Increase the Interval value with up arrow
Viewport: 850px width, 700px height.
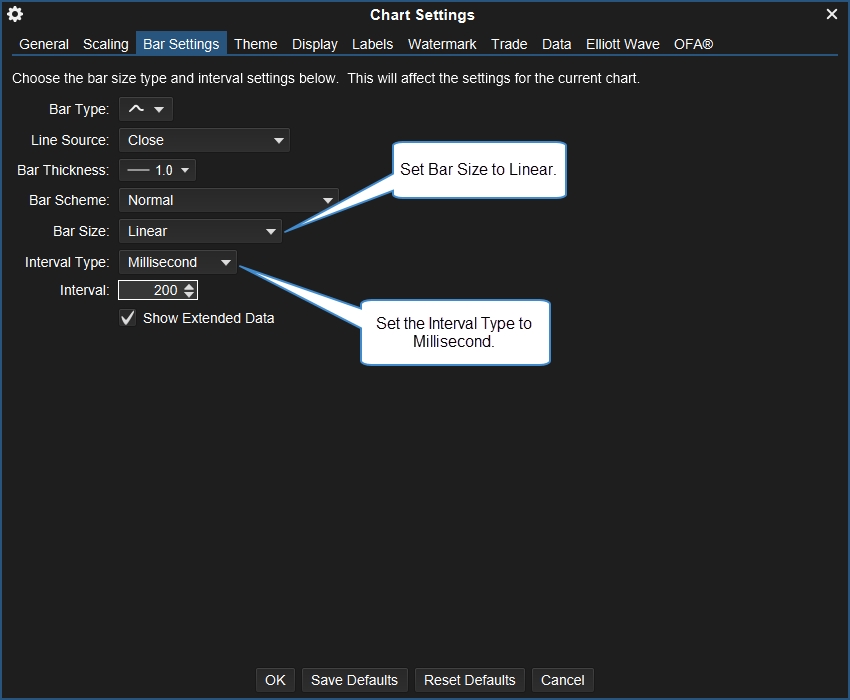pos(189,286)
